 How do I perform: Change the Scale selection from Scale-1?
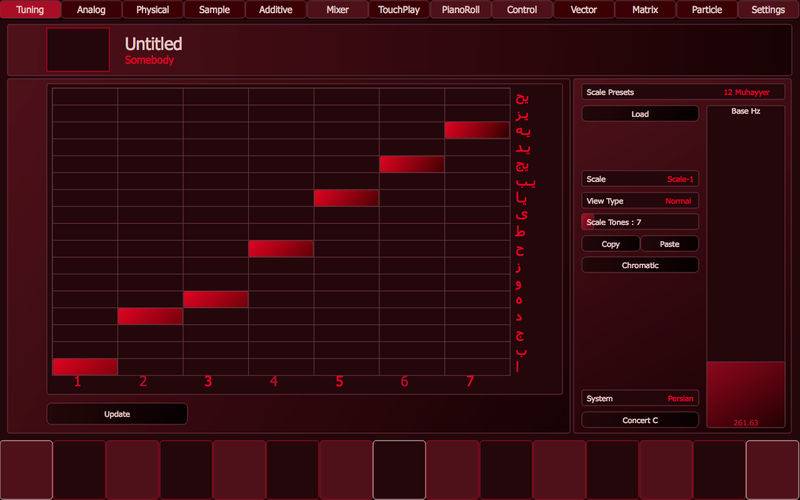(640, 179)
